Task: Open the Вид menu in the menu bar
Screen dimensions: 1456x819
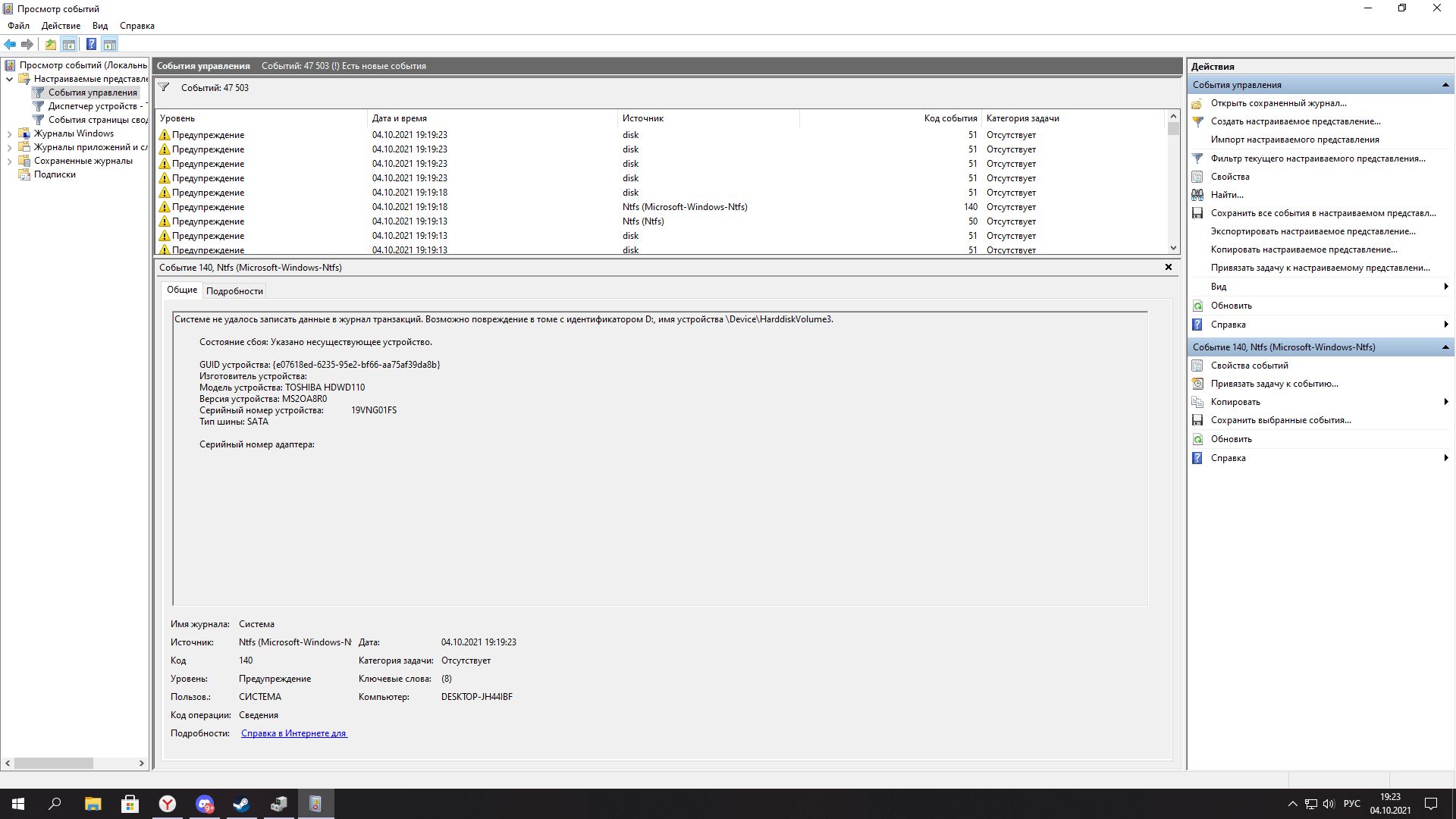Action: coord(100,26)
